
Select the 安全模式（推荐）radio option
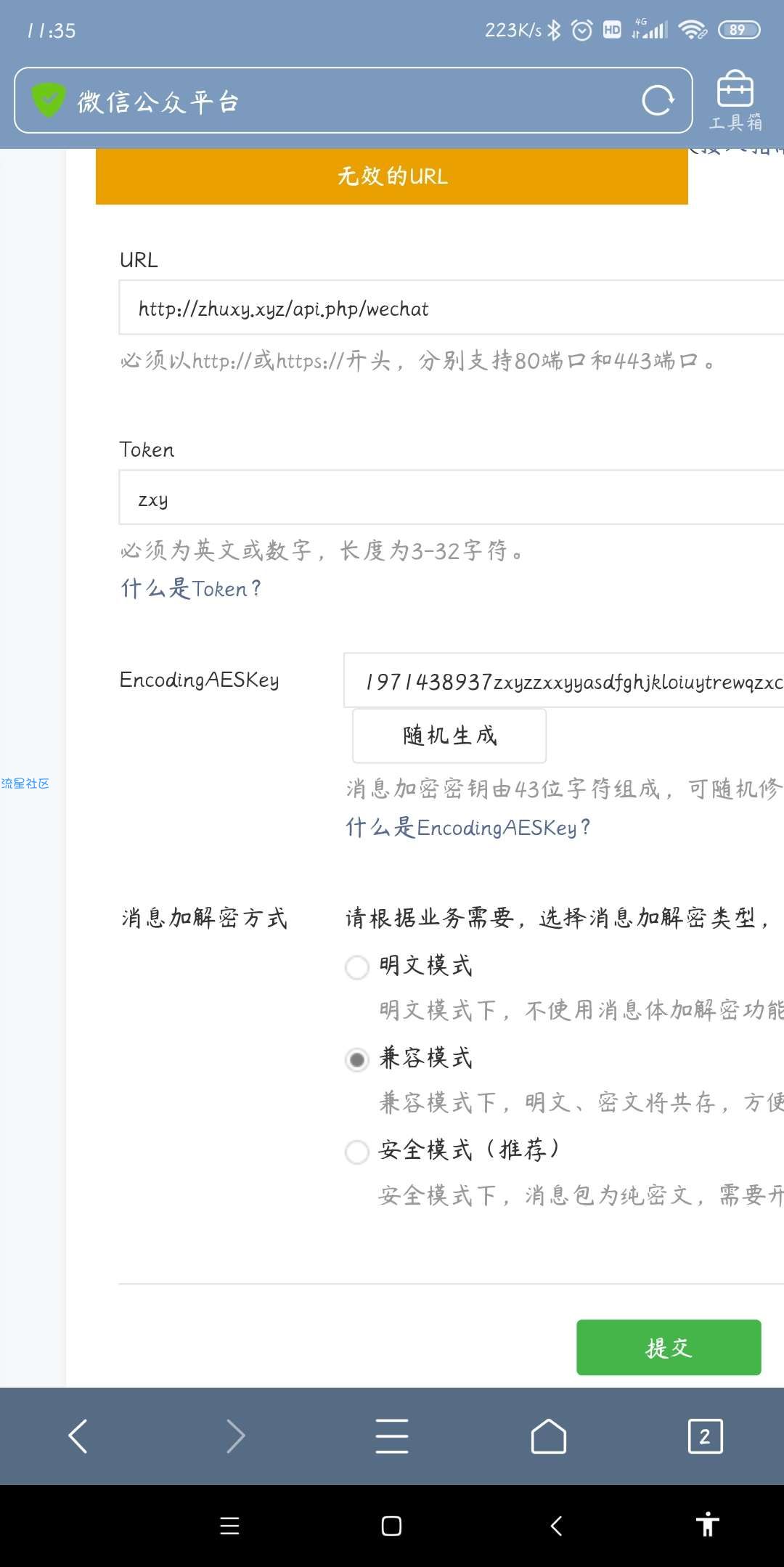pyautogui.click(x=356, y=1152)
